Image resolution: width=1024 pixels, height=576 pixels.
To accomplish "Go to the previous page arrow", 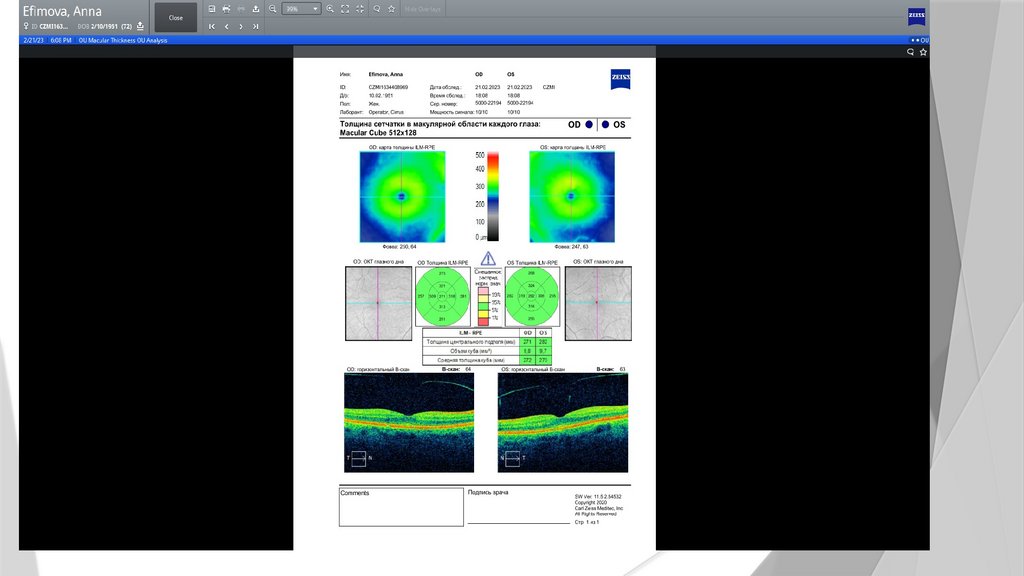I will click(x=227, y=27).
